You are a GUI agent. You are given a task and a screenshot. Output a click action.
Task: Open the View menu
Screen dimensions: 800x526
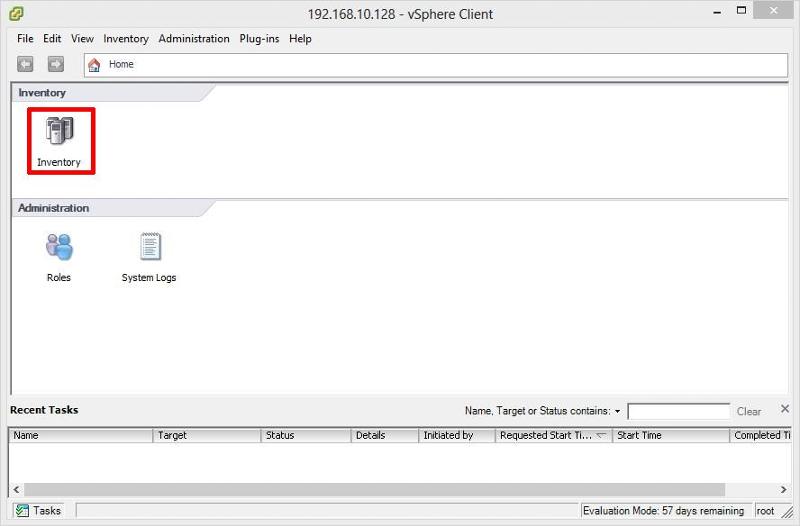[x=82, y=39]
